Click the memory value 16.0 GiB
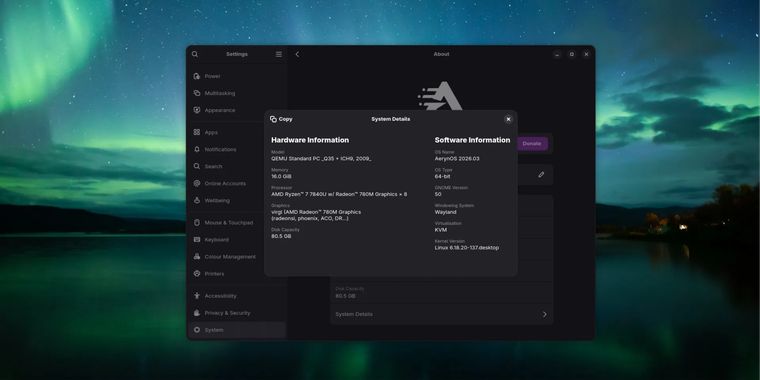Screen dimensions: 760x380 [282, 176]
